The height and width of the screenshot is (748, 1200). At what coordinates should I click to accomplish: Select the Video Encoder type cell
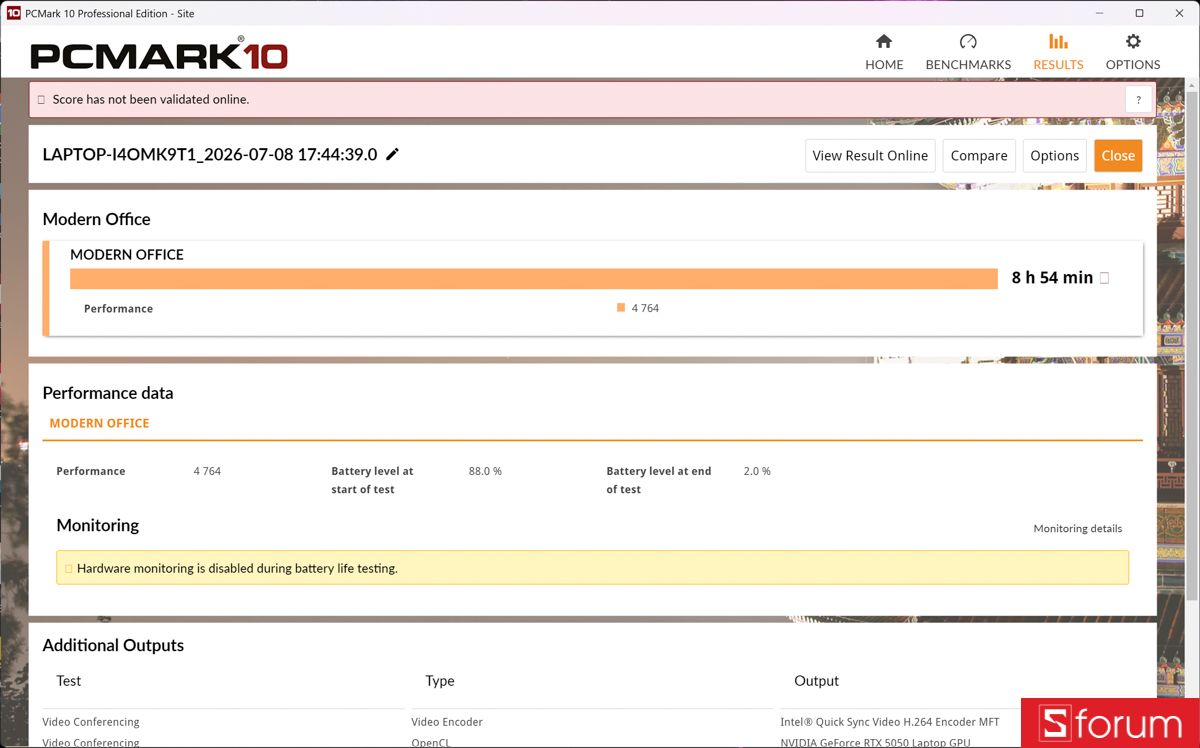(447, 722)
